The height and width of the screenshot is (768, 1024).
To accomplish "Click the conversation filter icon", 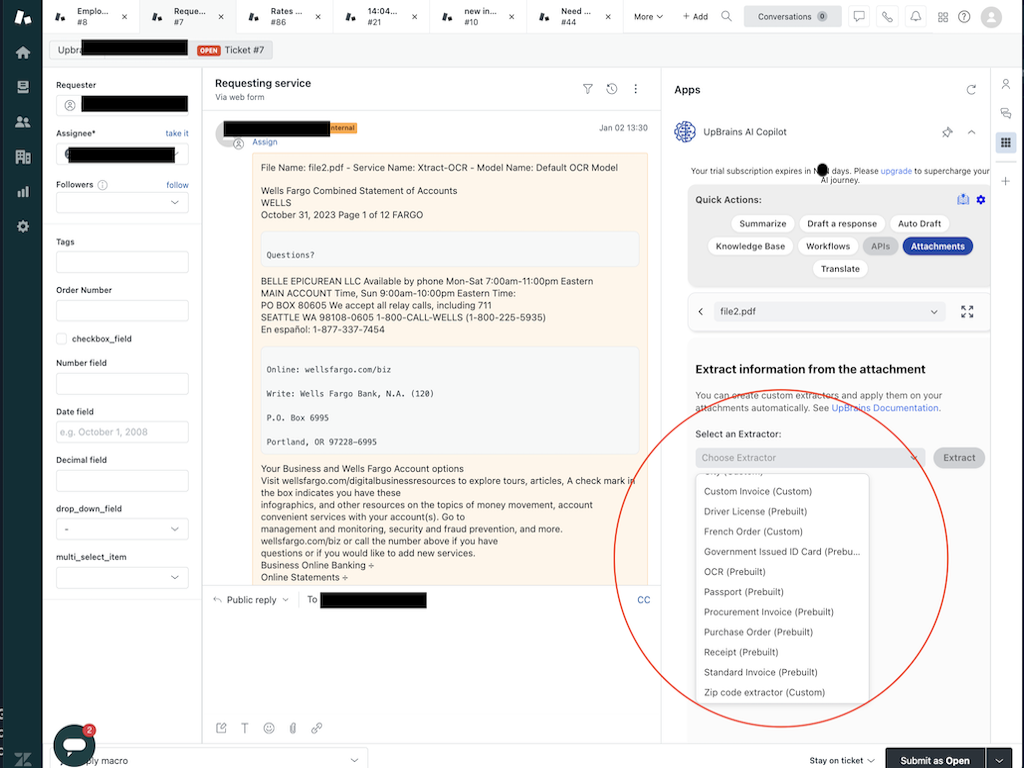I will (588, 89).
